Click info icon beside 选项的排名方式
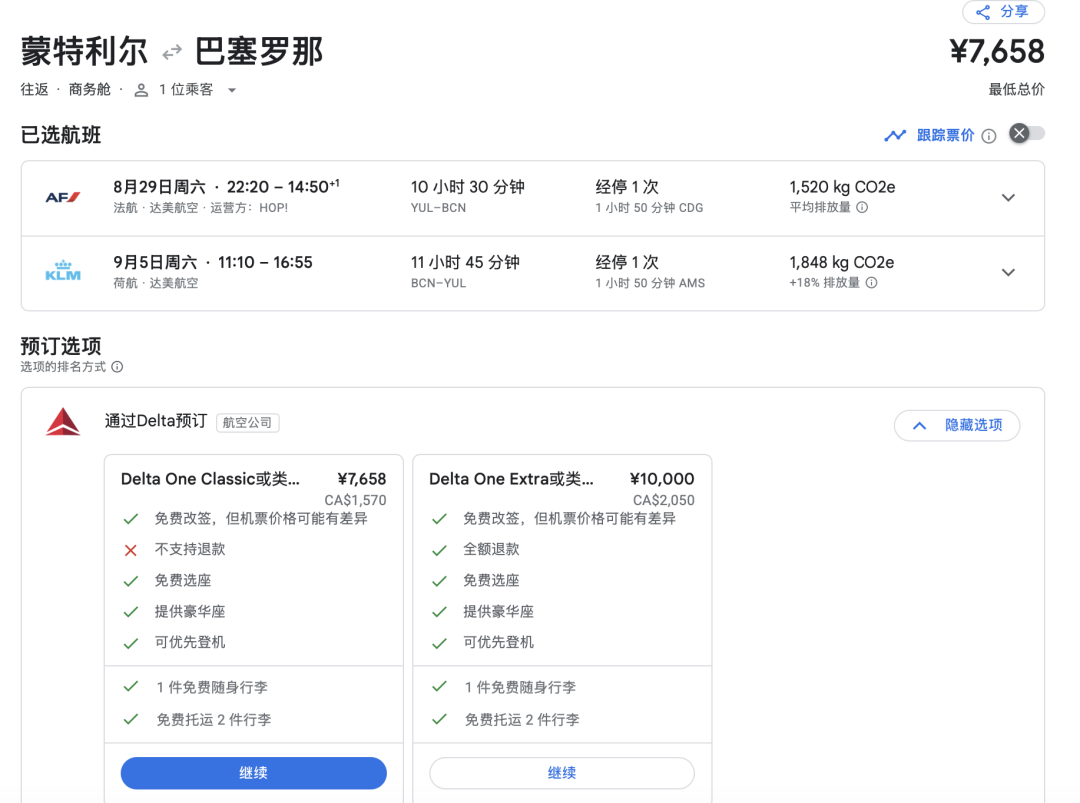This screenshot has width=1080, height=803. [x=117, y=366]
